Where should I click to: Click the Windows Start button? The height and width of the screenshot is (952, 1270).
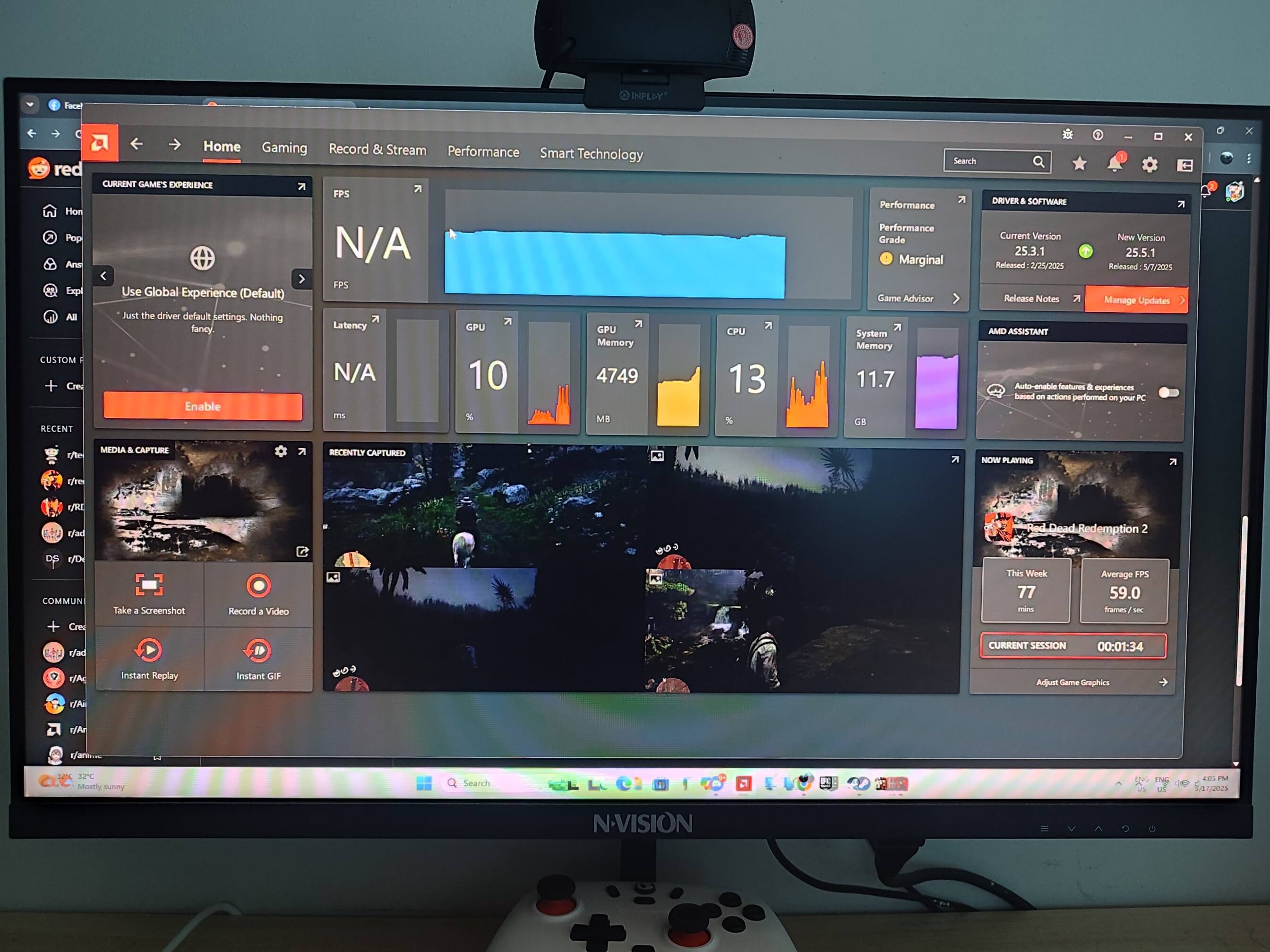pyautogui.click(x=424, y=783)
